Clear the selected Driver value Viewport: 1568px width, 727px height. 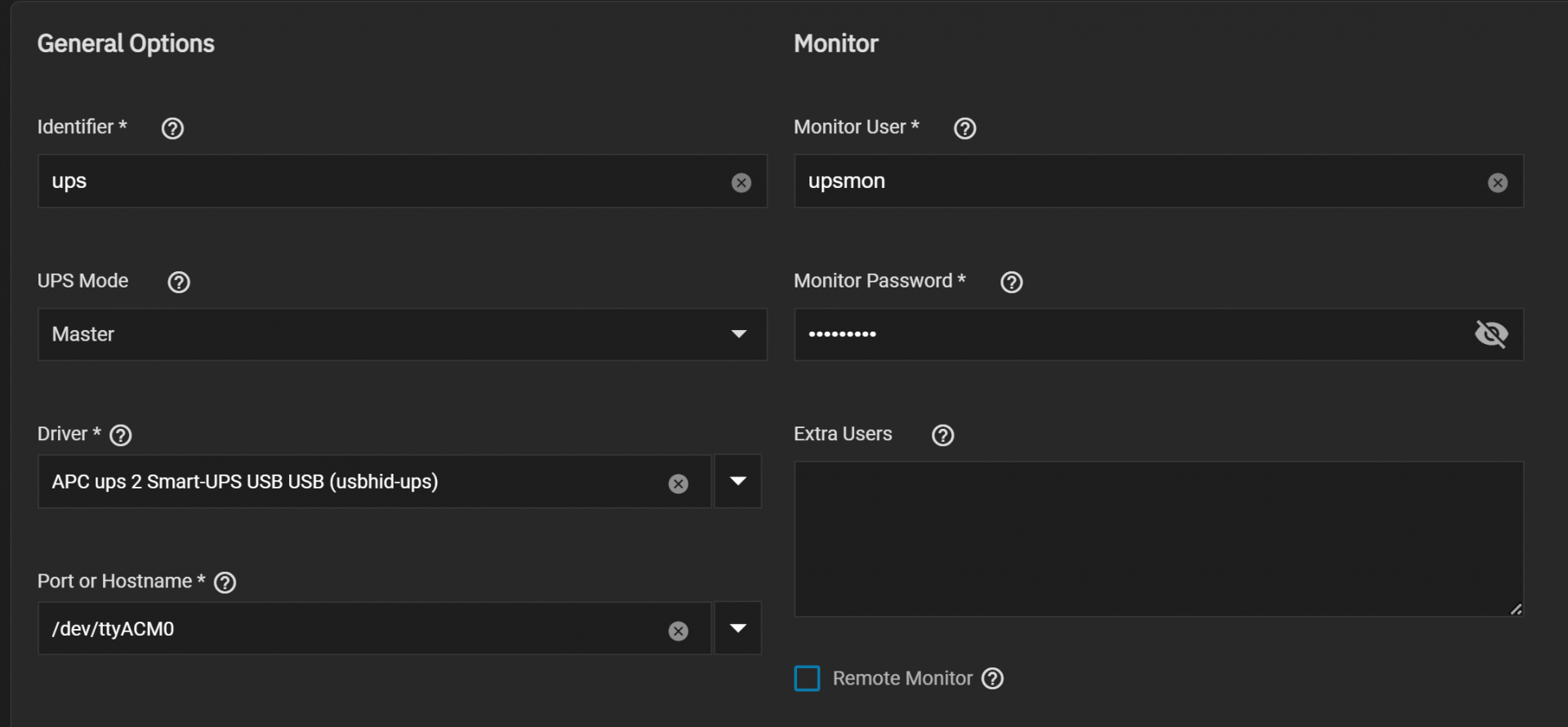pyautogui.click(x=678, y=484)
